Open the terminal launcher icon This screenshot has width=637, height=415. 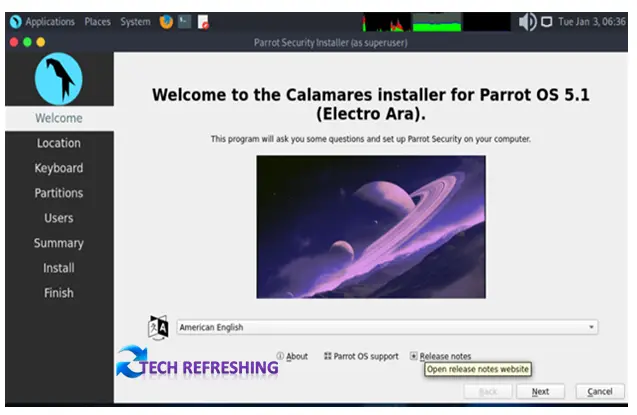(x=184, y=22)
